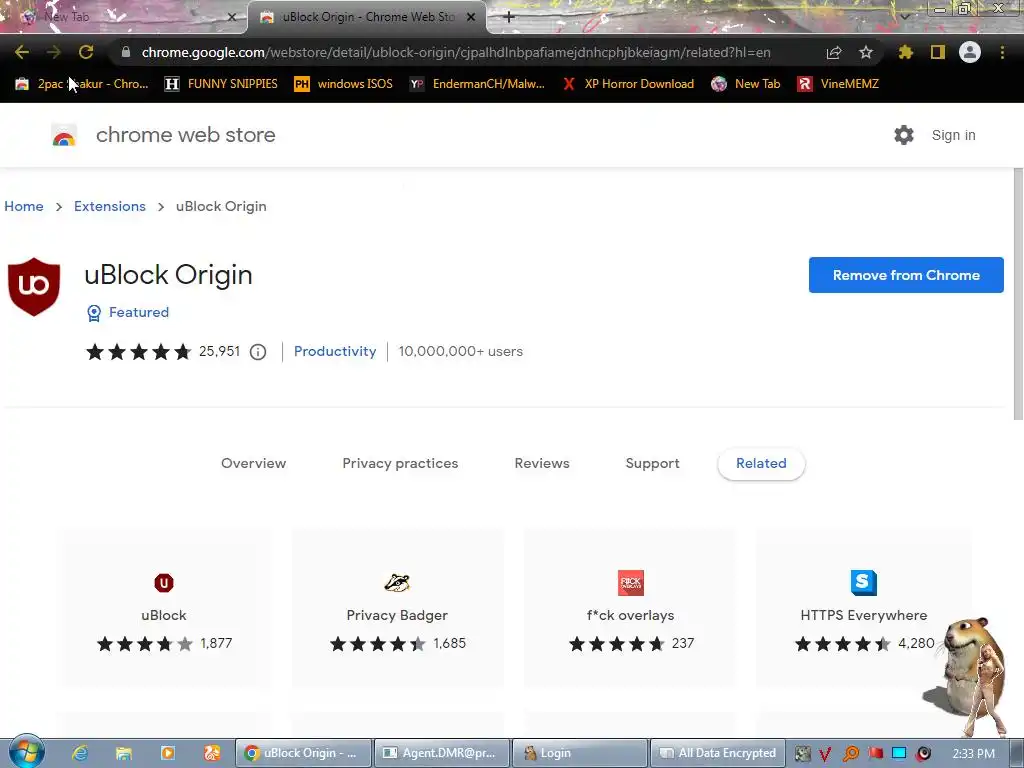
Task: Open the XP Horror Download bookmark
Action: 629,84
